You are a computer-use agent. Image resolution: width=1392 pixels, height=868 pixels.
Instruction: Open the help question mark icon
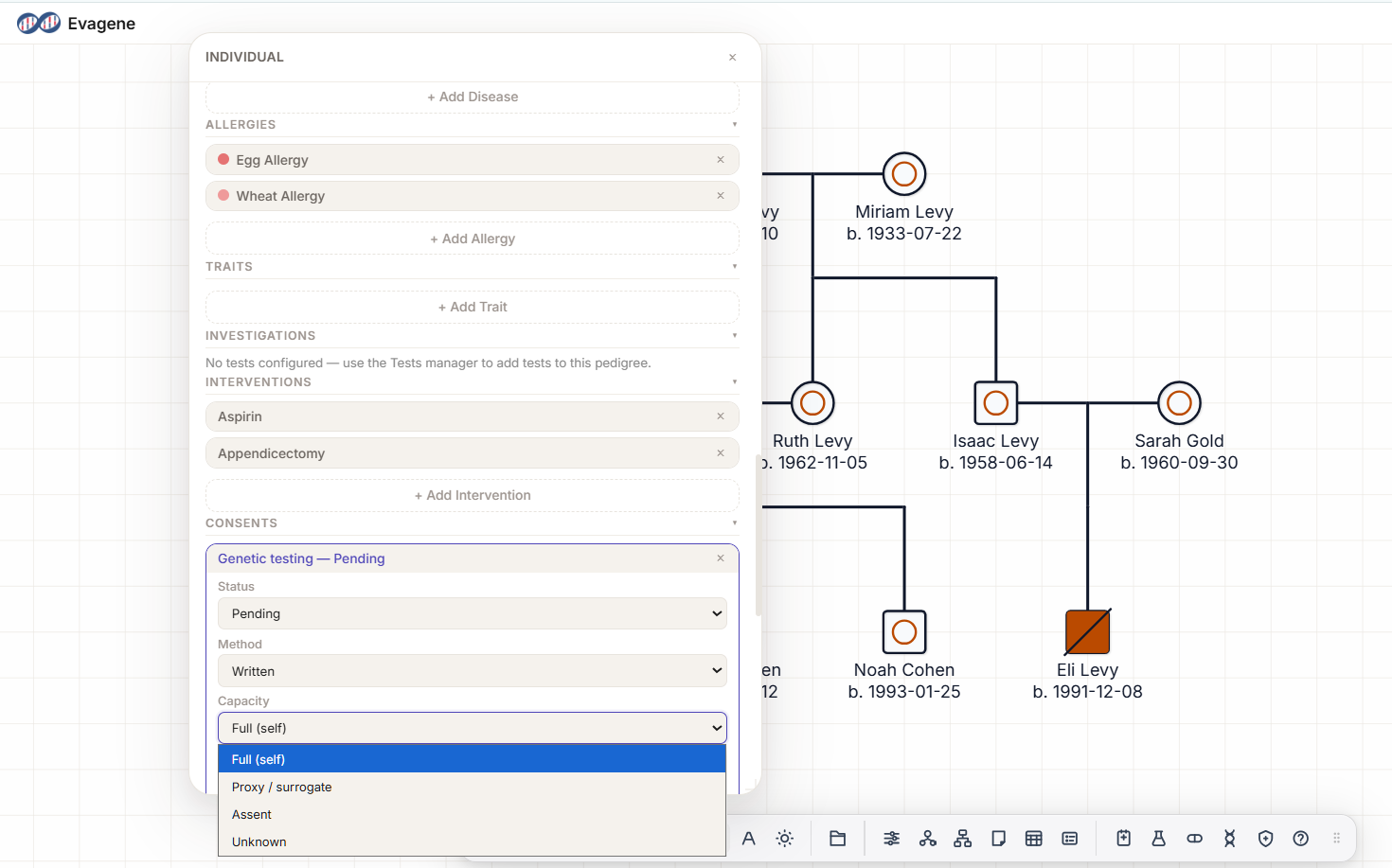(1300, 839)
